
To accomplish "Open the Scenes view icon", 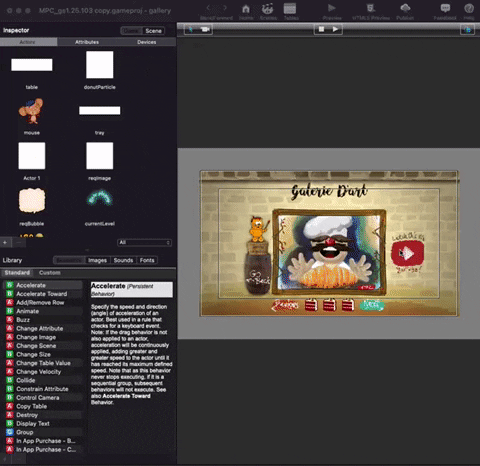I will point(268,9).
